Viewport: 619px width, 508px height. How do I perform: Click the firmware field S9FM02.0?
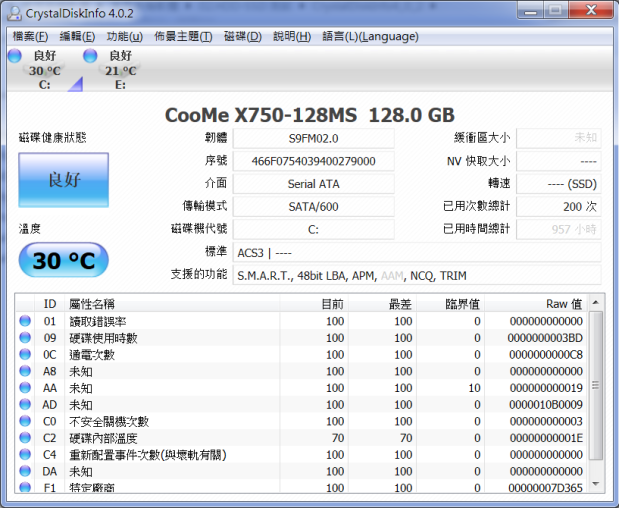[x=313, y=139]
